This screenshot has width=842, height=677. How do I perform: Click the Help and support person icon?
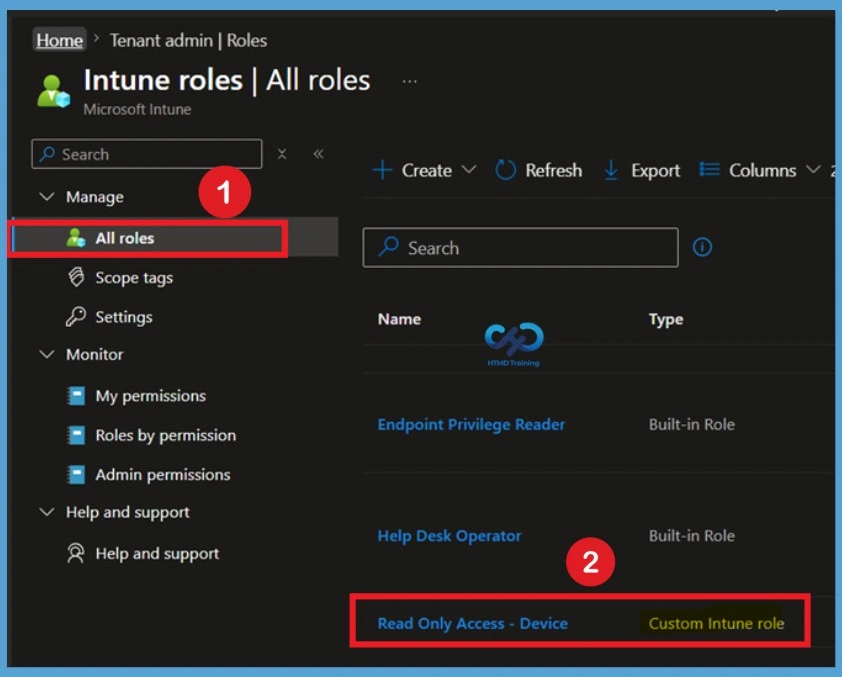pos(76,554)
